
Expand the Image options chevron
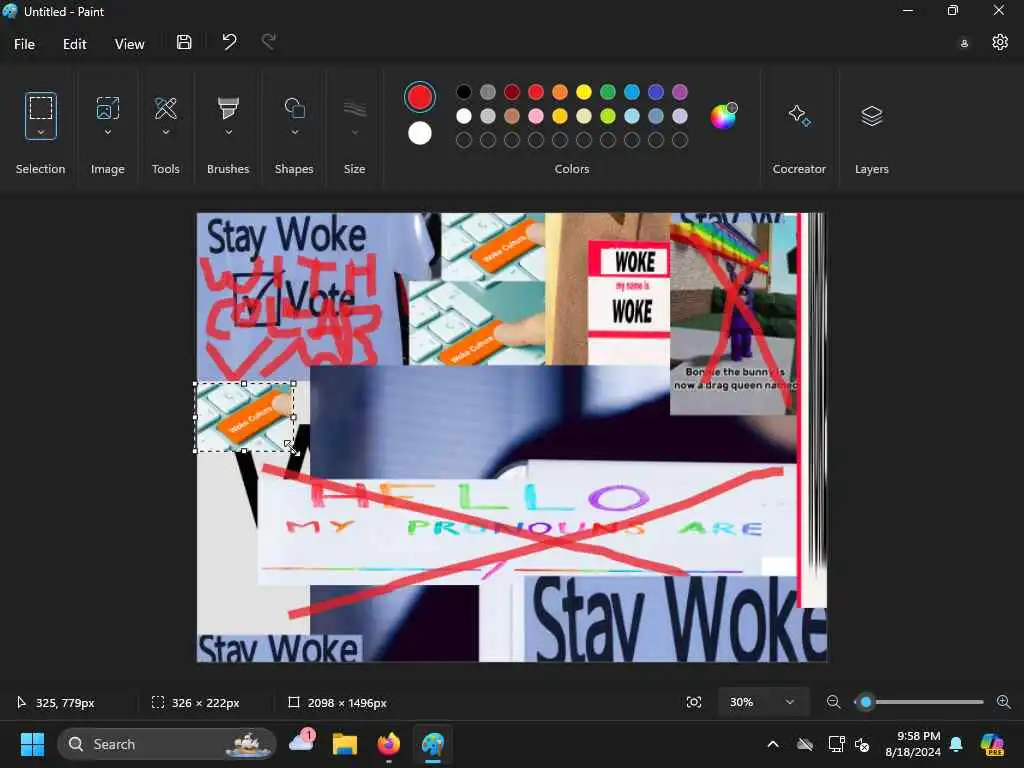point(108,133)
